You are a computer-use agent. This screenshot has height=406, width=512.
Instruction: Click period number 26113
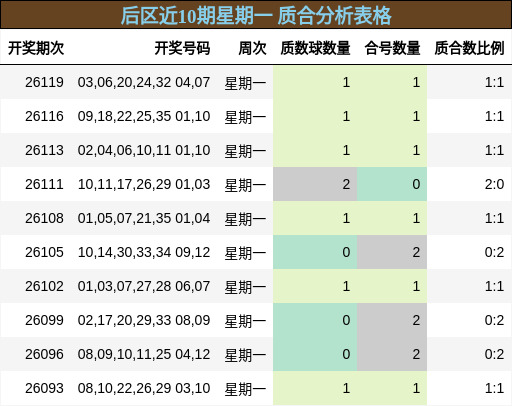coord(44,150)
